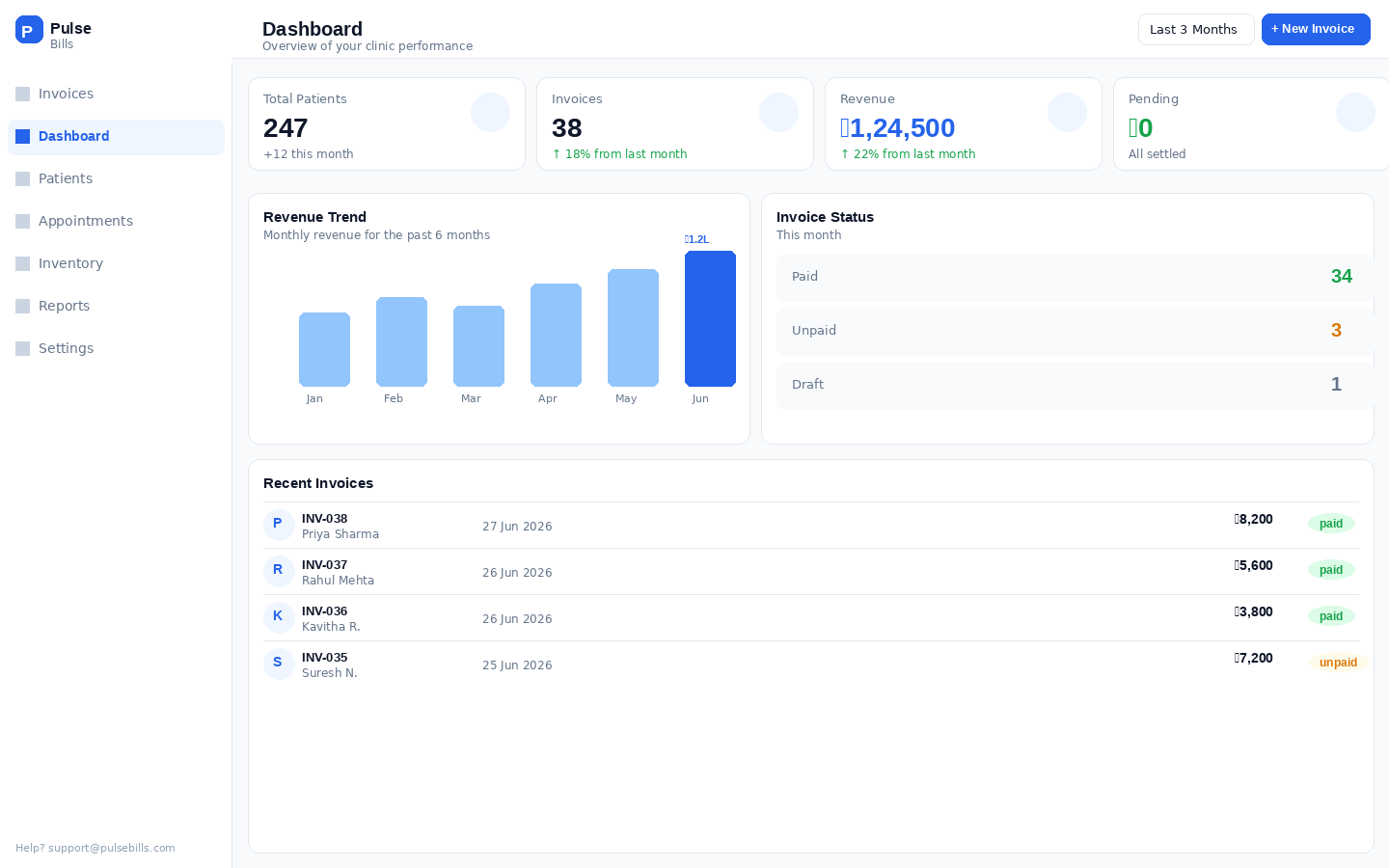This screenshot has height=868, width=1389.
Task: Click the Feb revenue bar
Action: point(401,341)
